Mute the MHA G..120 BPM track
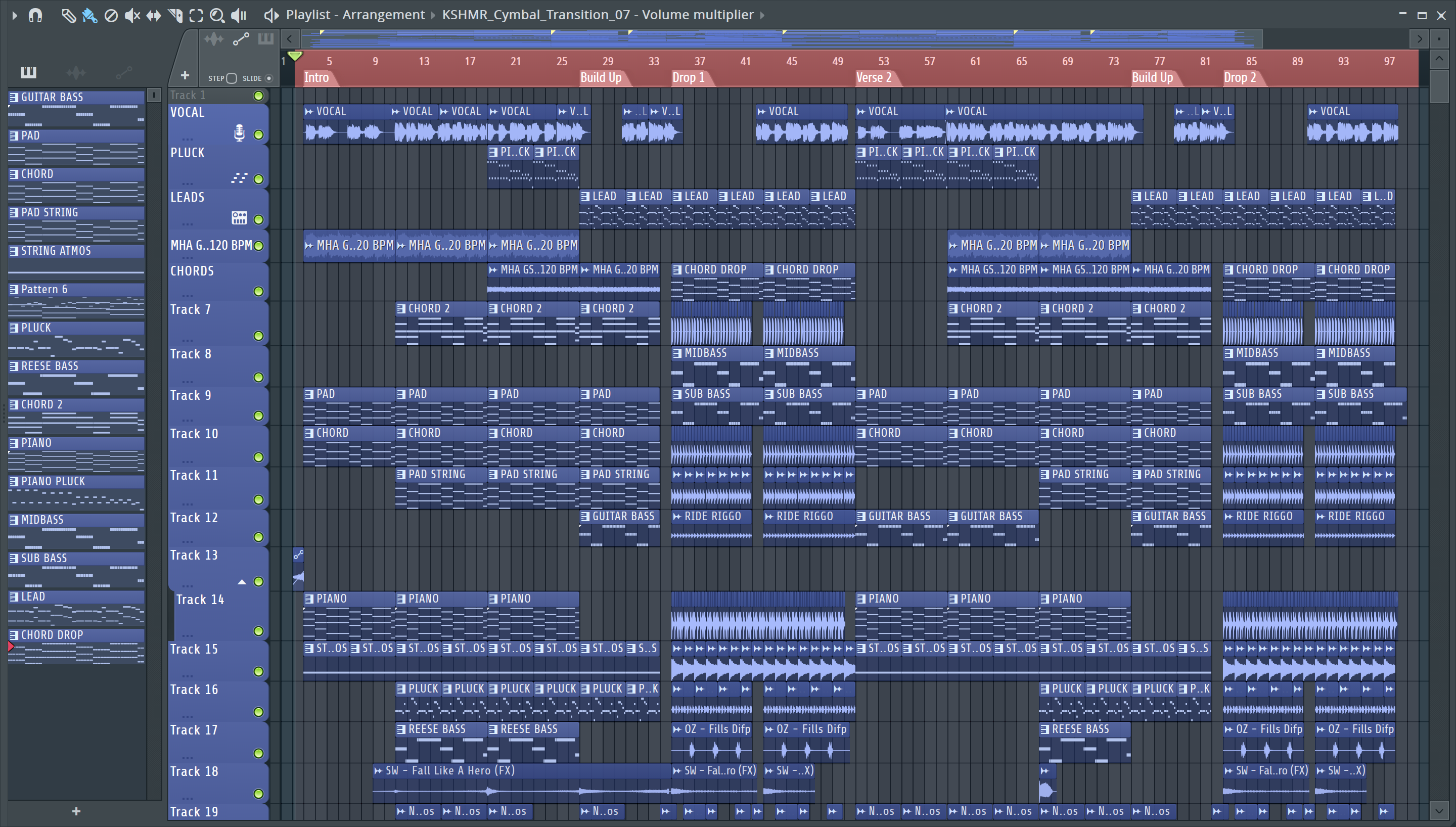The width and height of the screenshot is (1456, 827). [258, 245]
